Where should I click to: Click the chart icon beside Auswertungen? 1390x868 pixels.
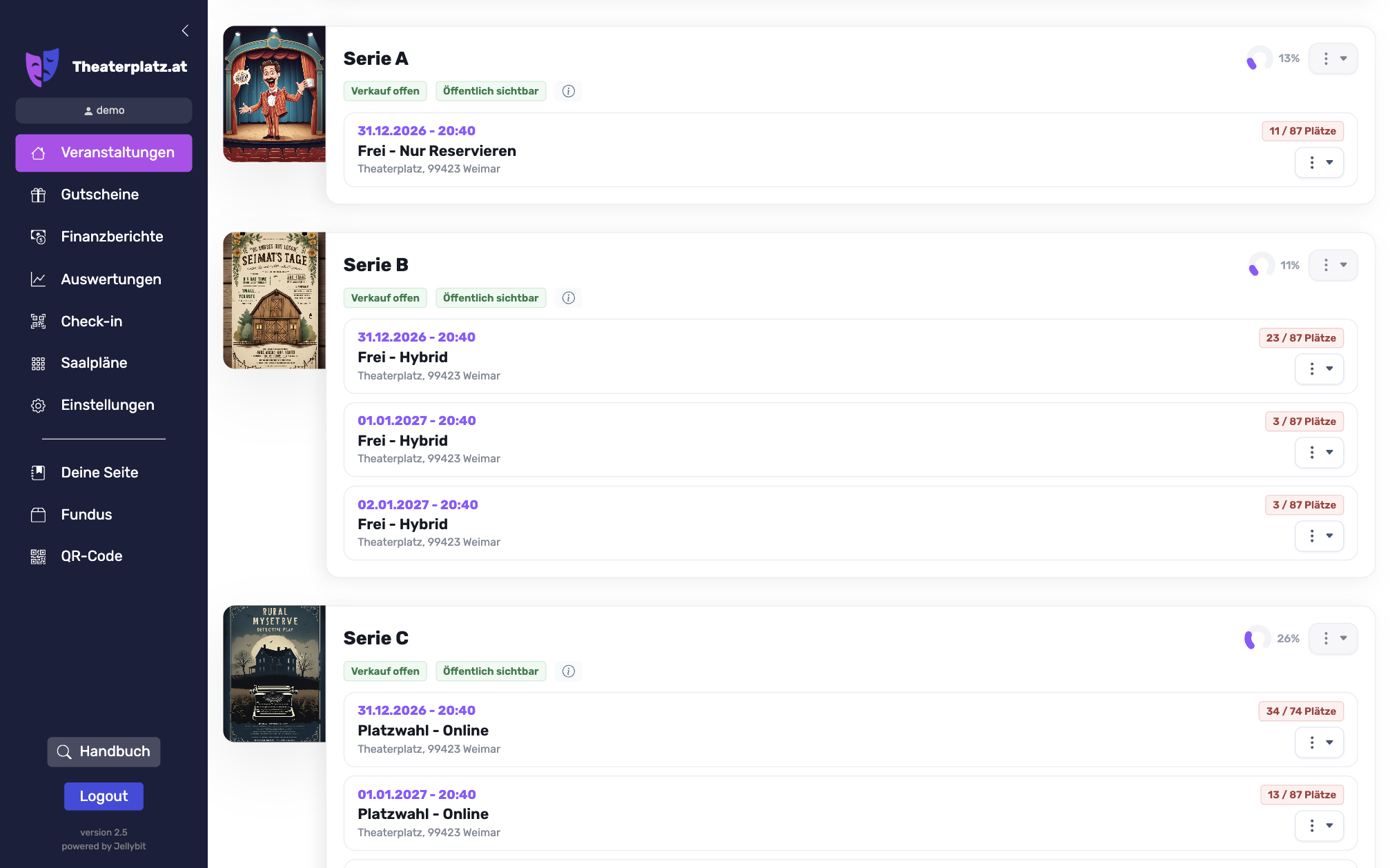(38, 279)
